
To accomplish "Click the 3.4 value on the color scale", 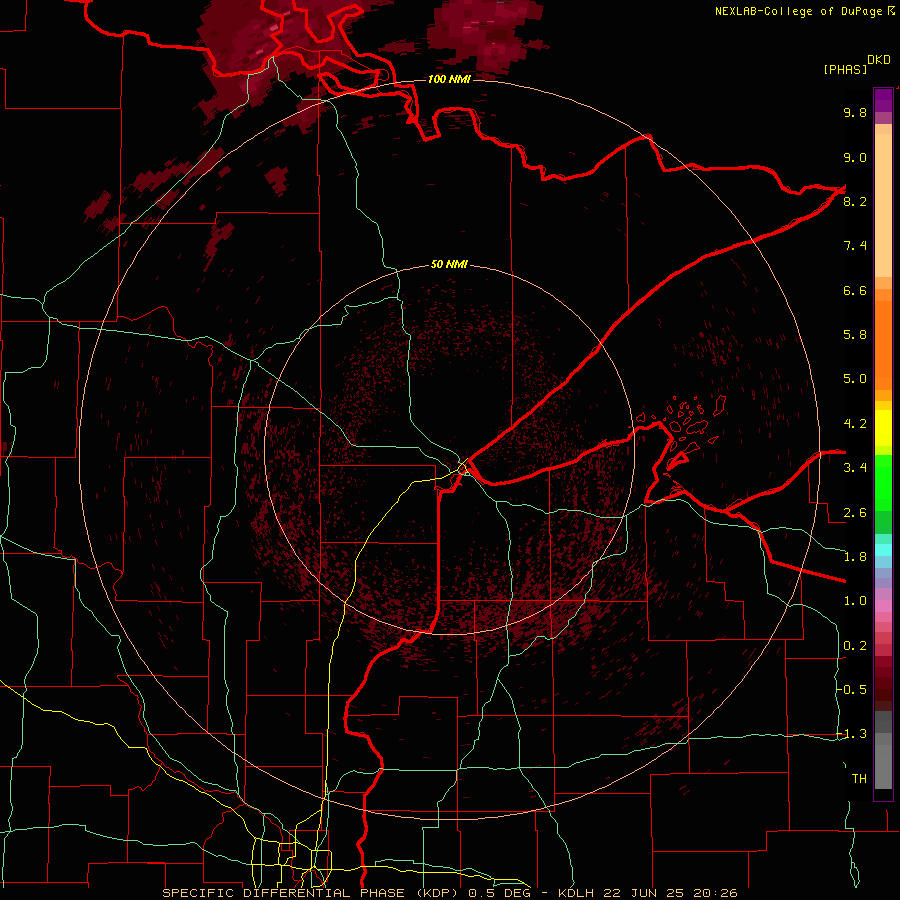I will 855,468.
